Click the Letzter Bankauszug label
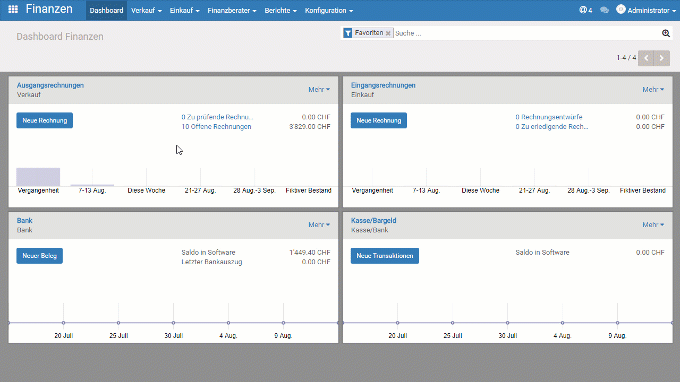680x382 pixels. (212, 262)
